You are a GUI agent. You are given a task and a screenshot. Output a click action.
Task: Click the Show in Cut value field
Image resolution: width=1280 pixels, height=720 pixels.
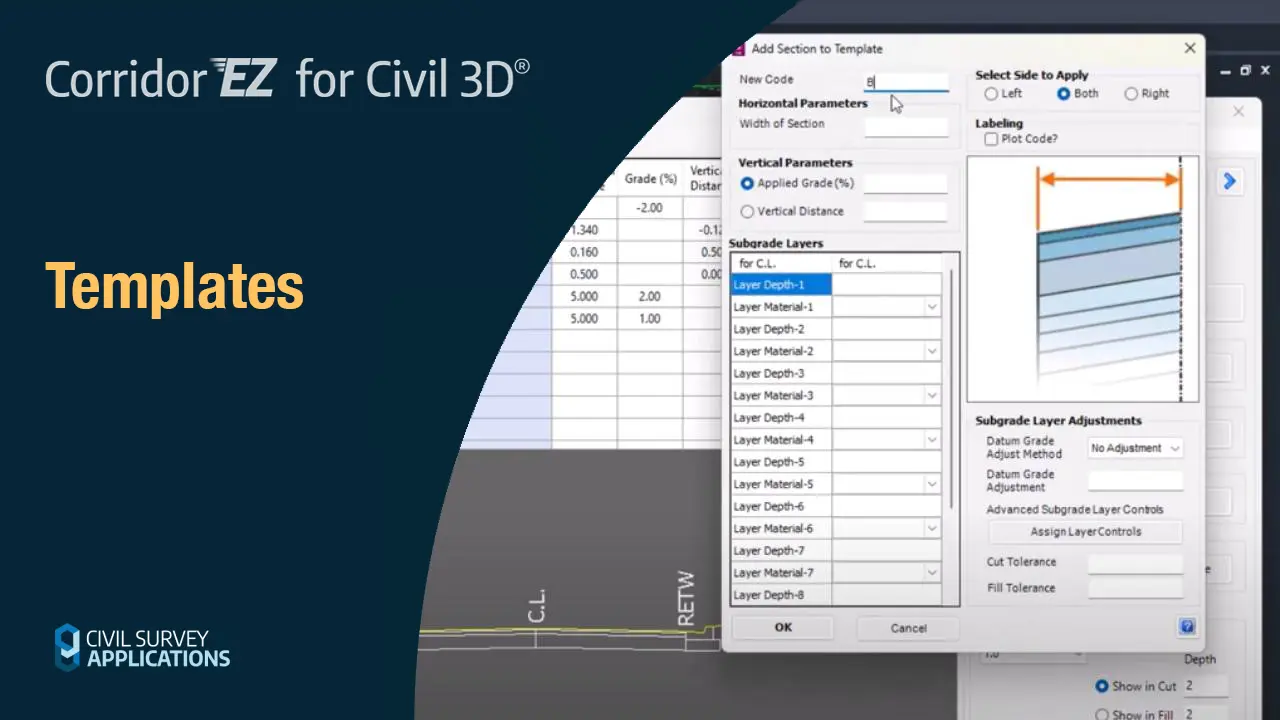pyautogui.click(x=1205, y=686)
